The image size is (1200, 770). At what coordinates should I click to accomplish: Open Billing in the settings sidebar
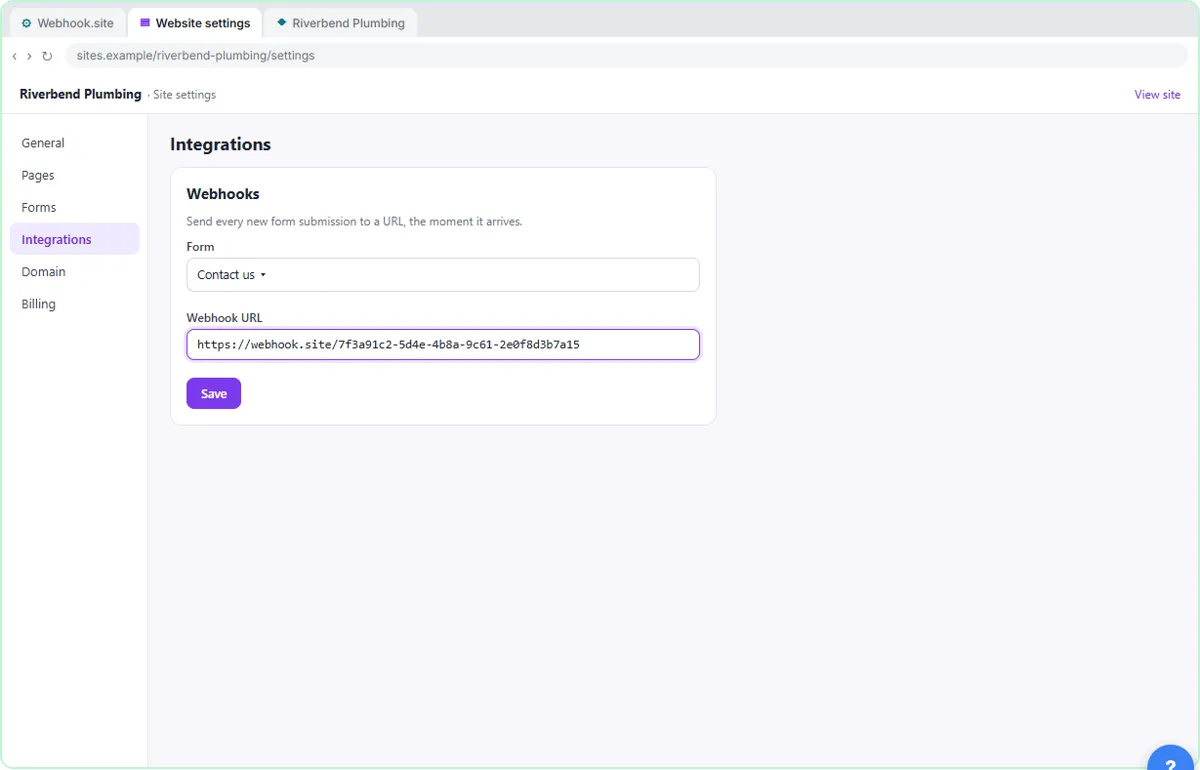(x=74, y=303)
